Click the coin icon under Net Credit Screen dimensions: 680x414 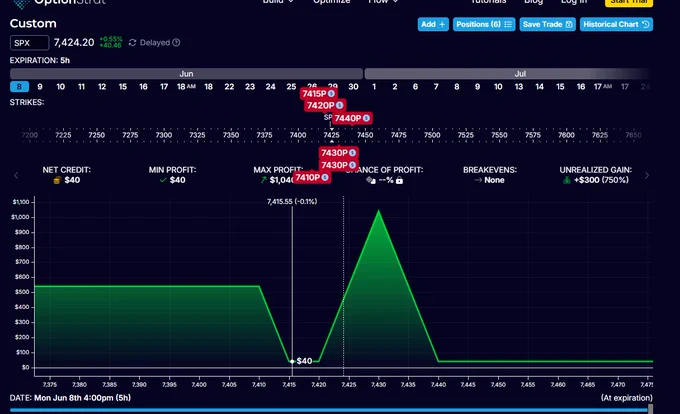tap(57, 180)
